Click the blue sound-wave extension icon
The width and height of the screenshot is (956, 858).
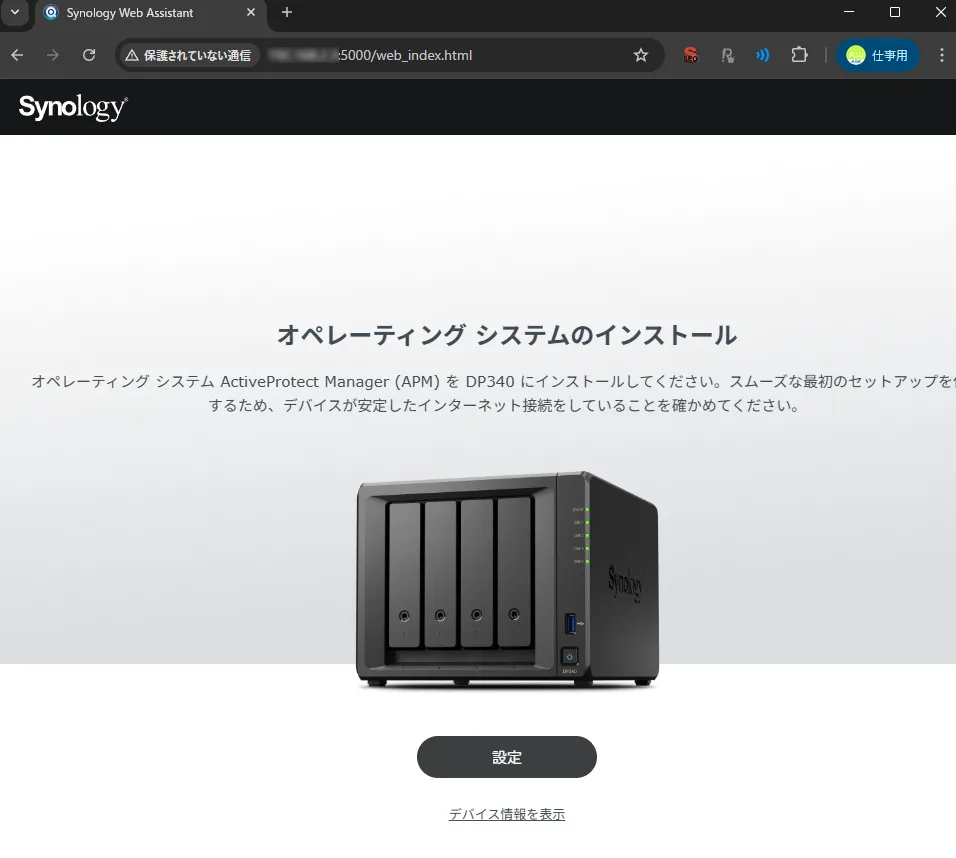(x=763, y=55)
